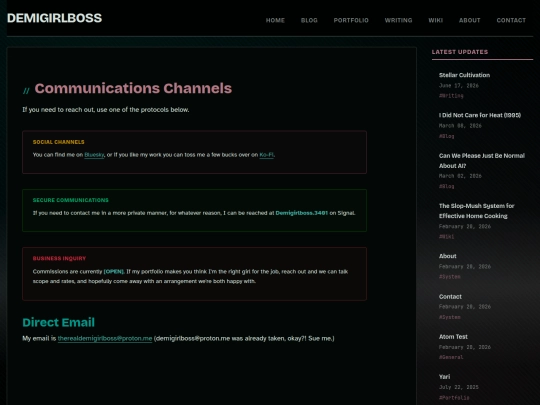Click the Demigirlboss.3401 Signal handle
This screenshot has width=540, height=405.
pyautogui.click(x=302, y=213)
